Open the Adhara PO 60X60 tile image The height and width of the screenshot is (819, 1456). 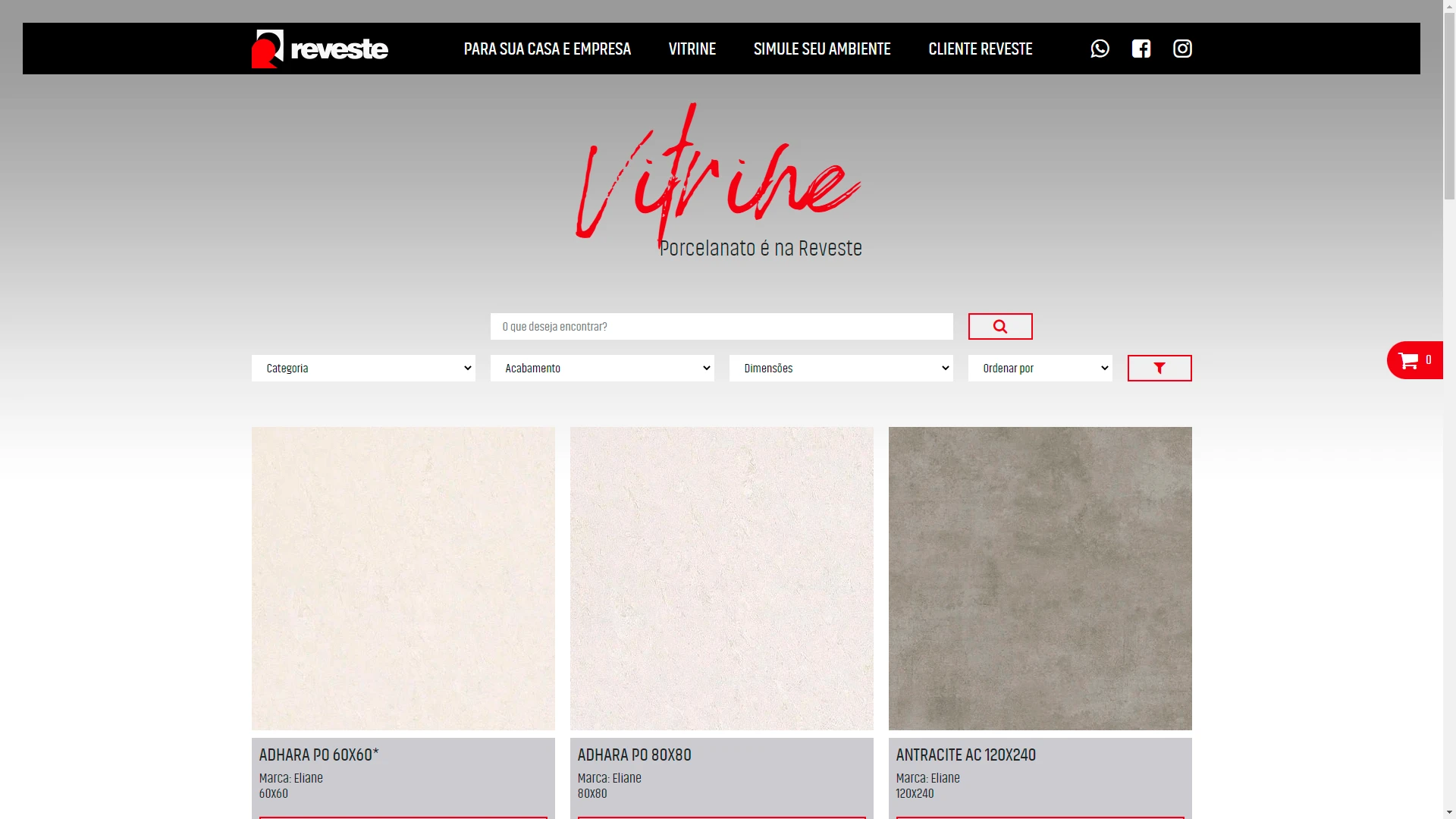[403, 579]
